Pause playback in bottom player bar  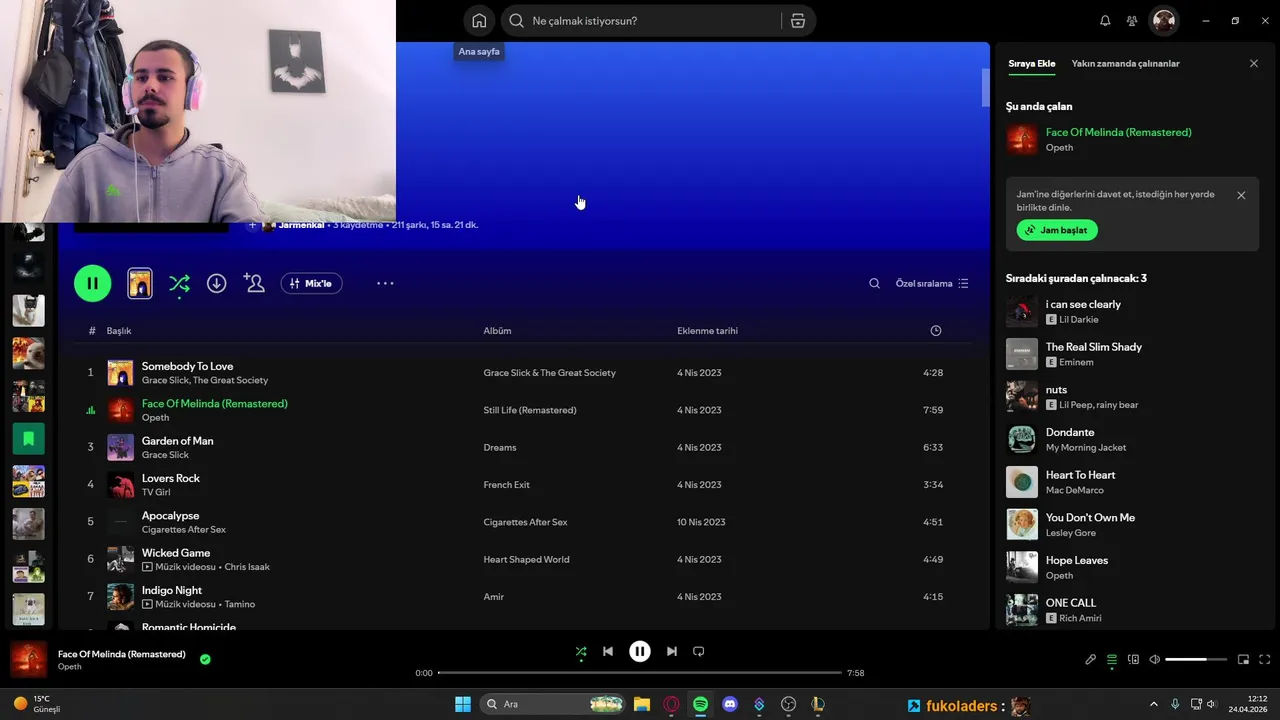[x=640, y=652]
